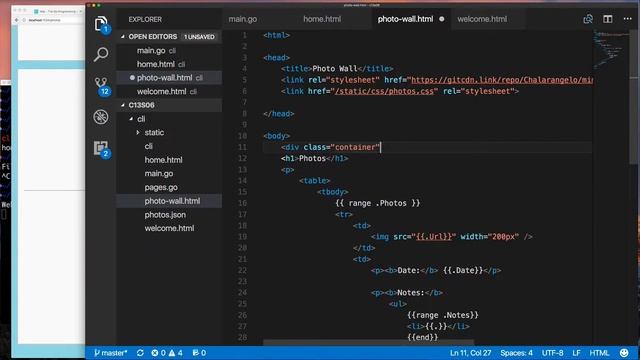The width and height of the screenshot is (640, 360).
Task: Click the open changes icon in editor title
Action: tap(588, 19)
